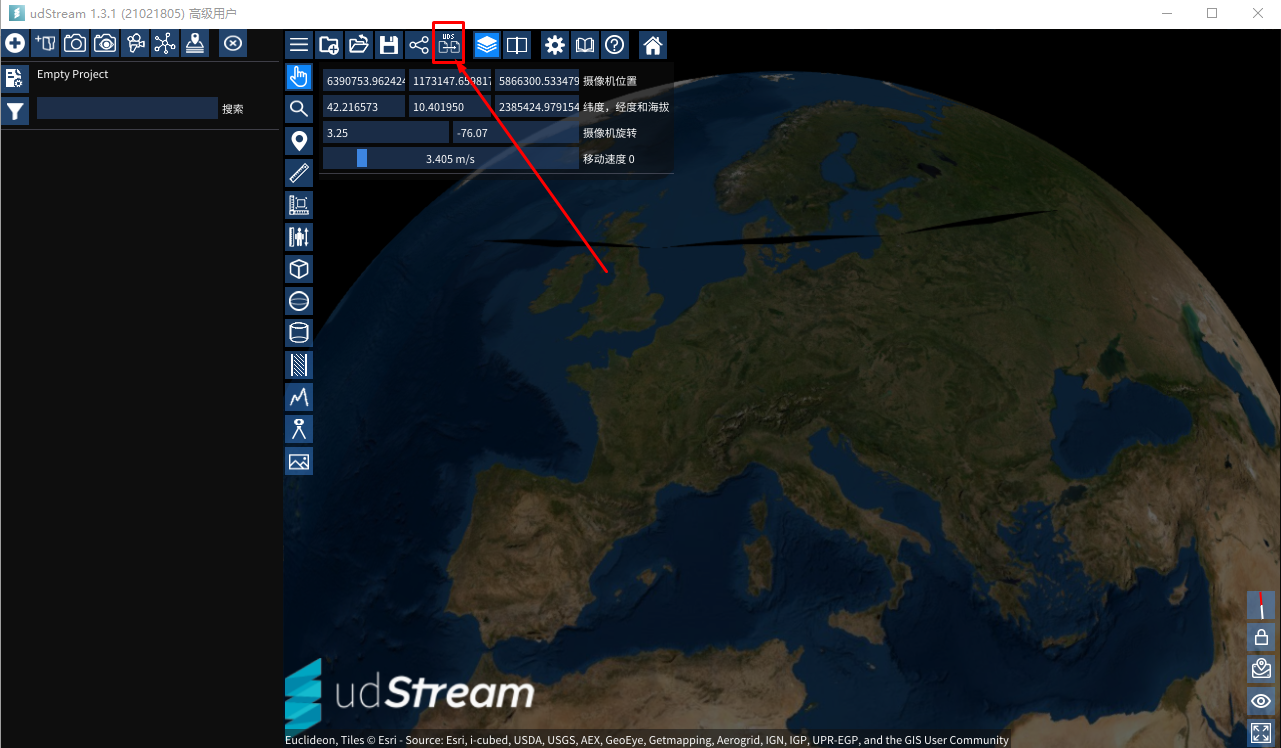Click the 摄像机位置 label

pyautogui.click(x=610, y=81)
